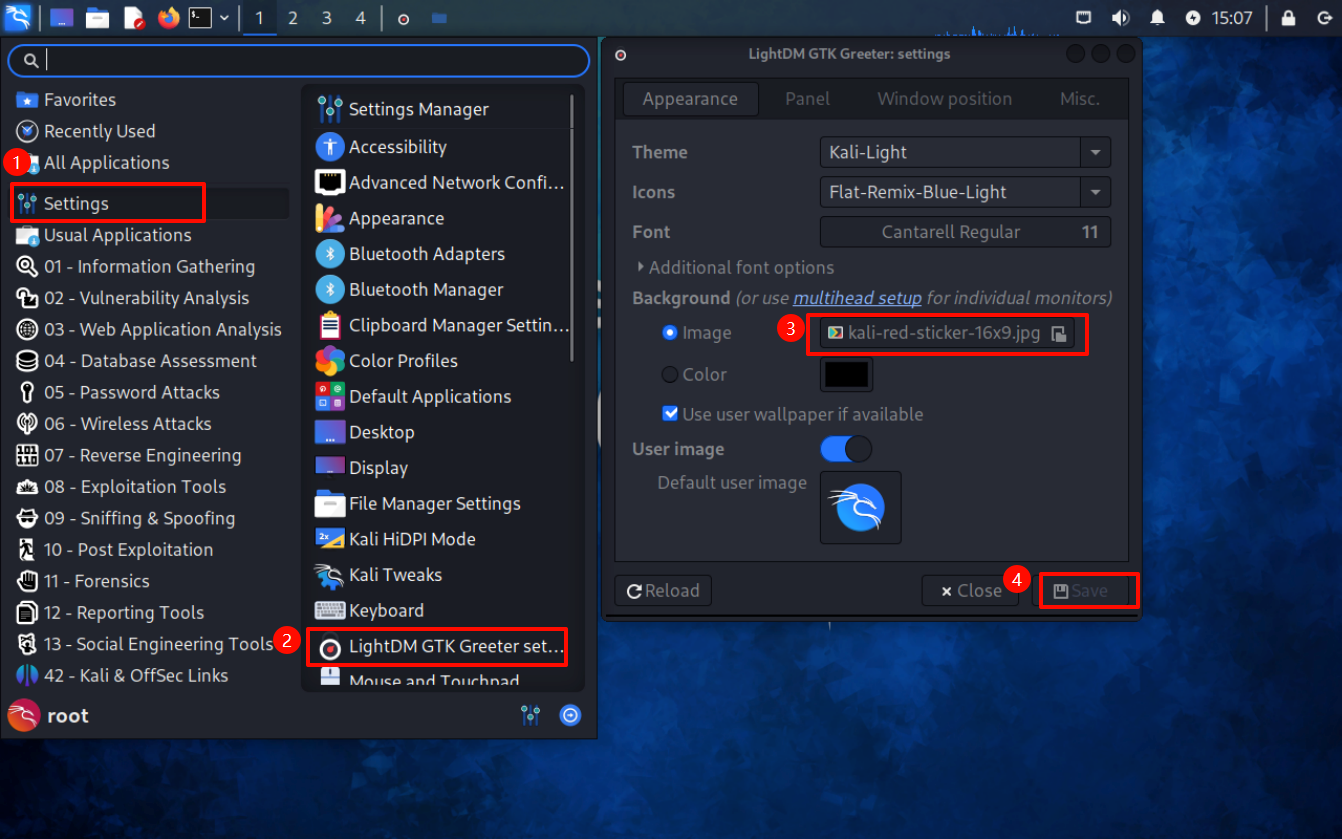This screenshot has height=839, width=1342.
Task: Click the Reload button
Action: click(662, 591)
